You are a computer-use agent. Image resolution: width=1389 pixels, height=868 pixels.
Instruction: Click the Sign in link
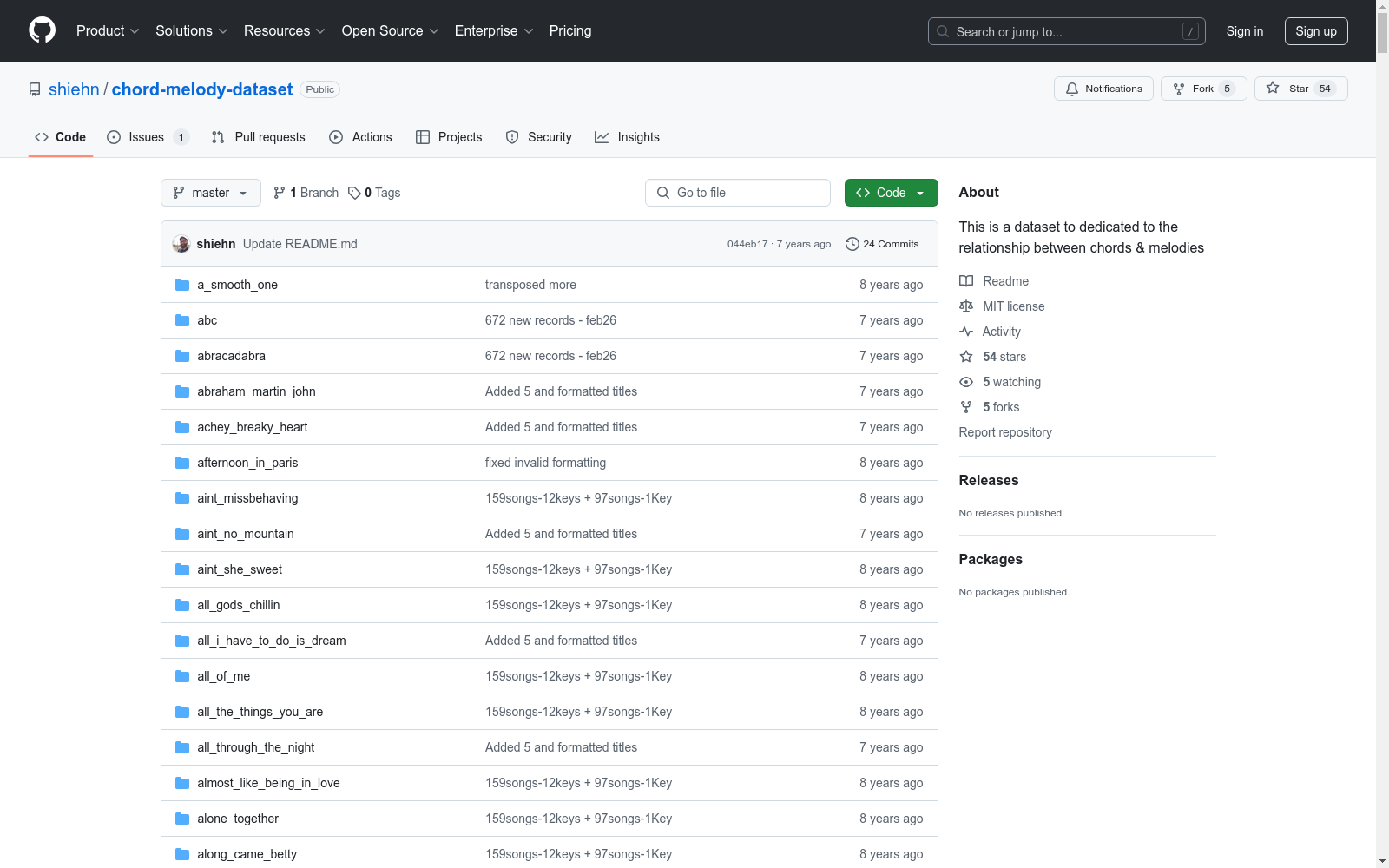[1245, 31]
